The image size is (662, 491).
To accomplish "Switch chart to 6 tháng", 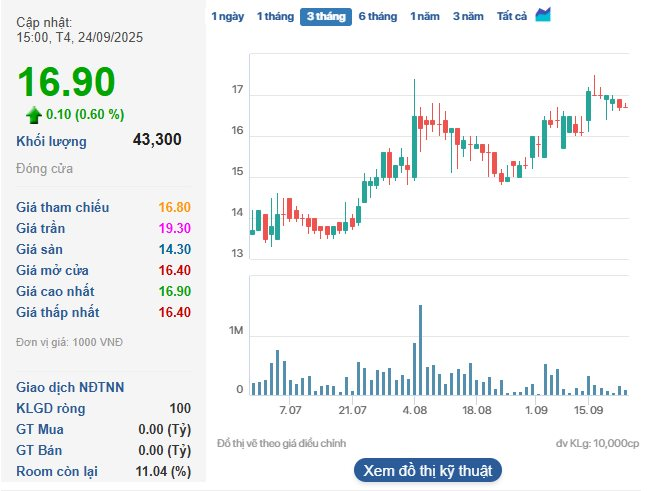I will click(377, 16).
